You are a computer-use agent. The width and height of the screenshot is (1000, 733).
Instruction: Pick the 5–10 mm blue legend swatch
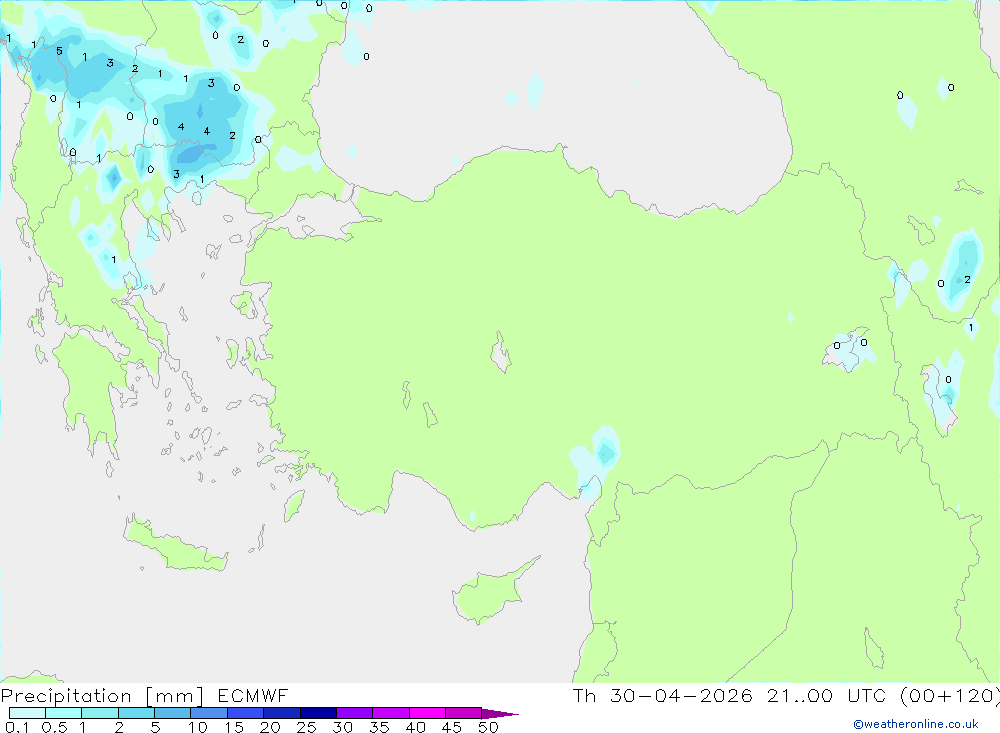[173, 713]
